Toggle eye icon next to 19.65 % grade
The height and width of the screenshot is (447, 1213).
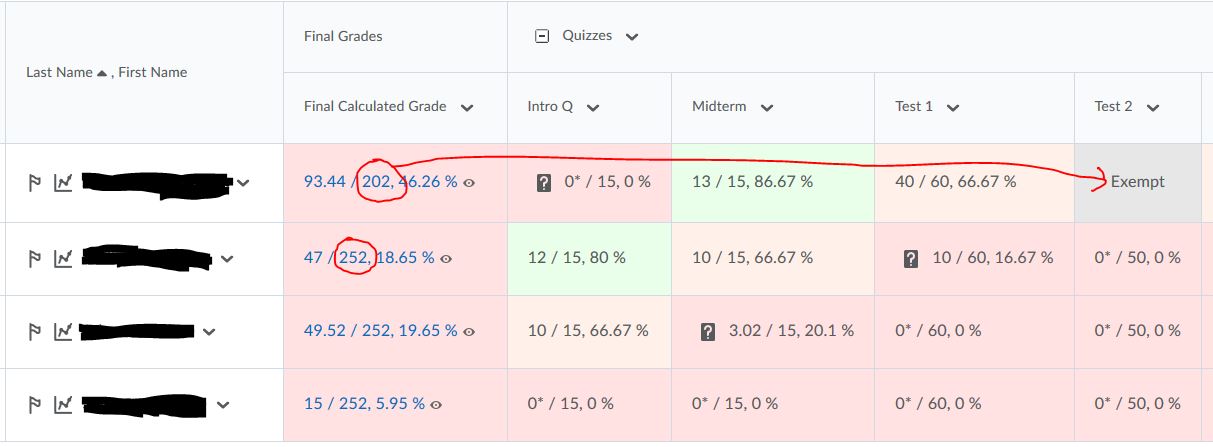[x=469, y=332]
